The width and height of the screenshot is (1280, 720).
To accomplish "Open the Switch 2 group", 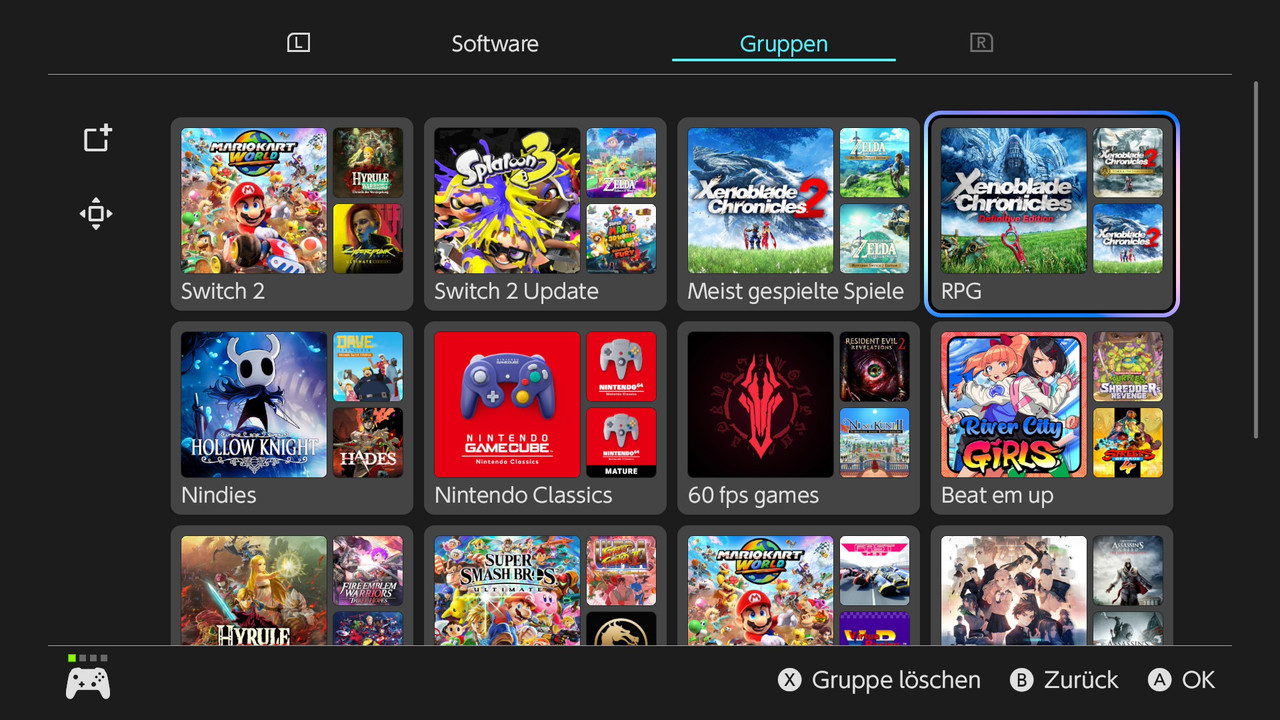I will (292, 214).
